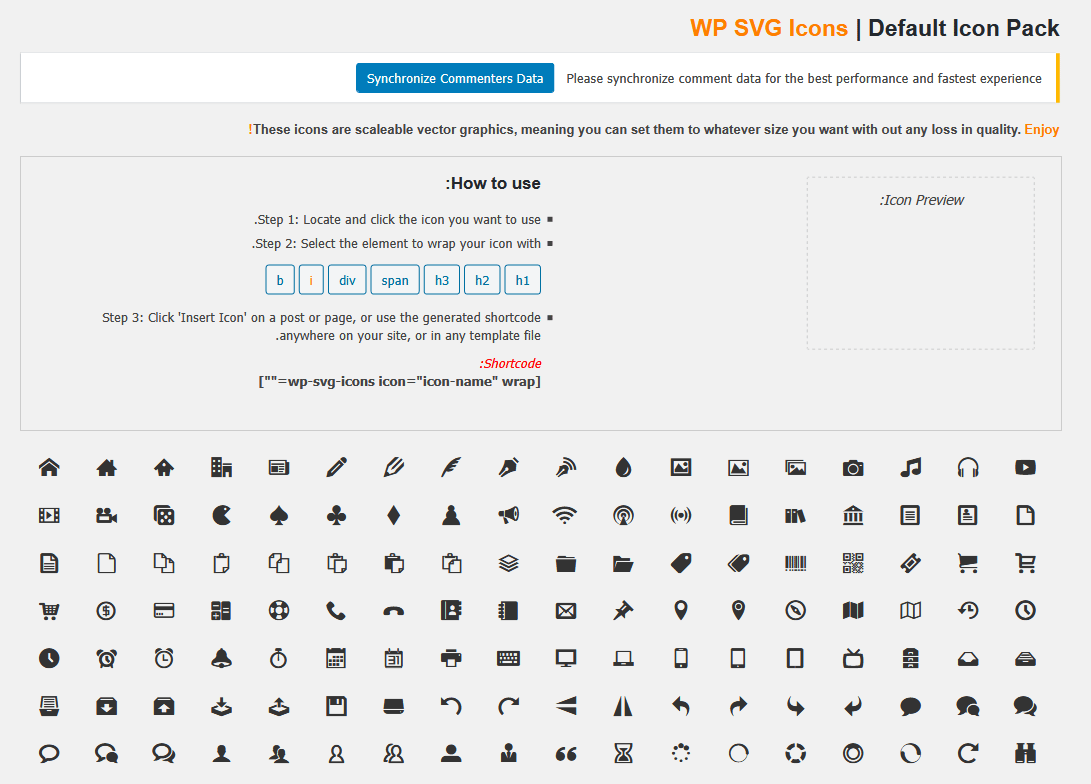Pick the bell icon

point(221,658)
